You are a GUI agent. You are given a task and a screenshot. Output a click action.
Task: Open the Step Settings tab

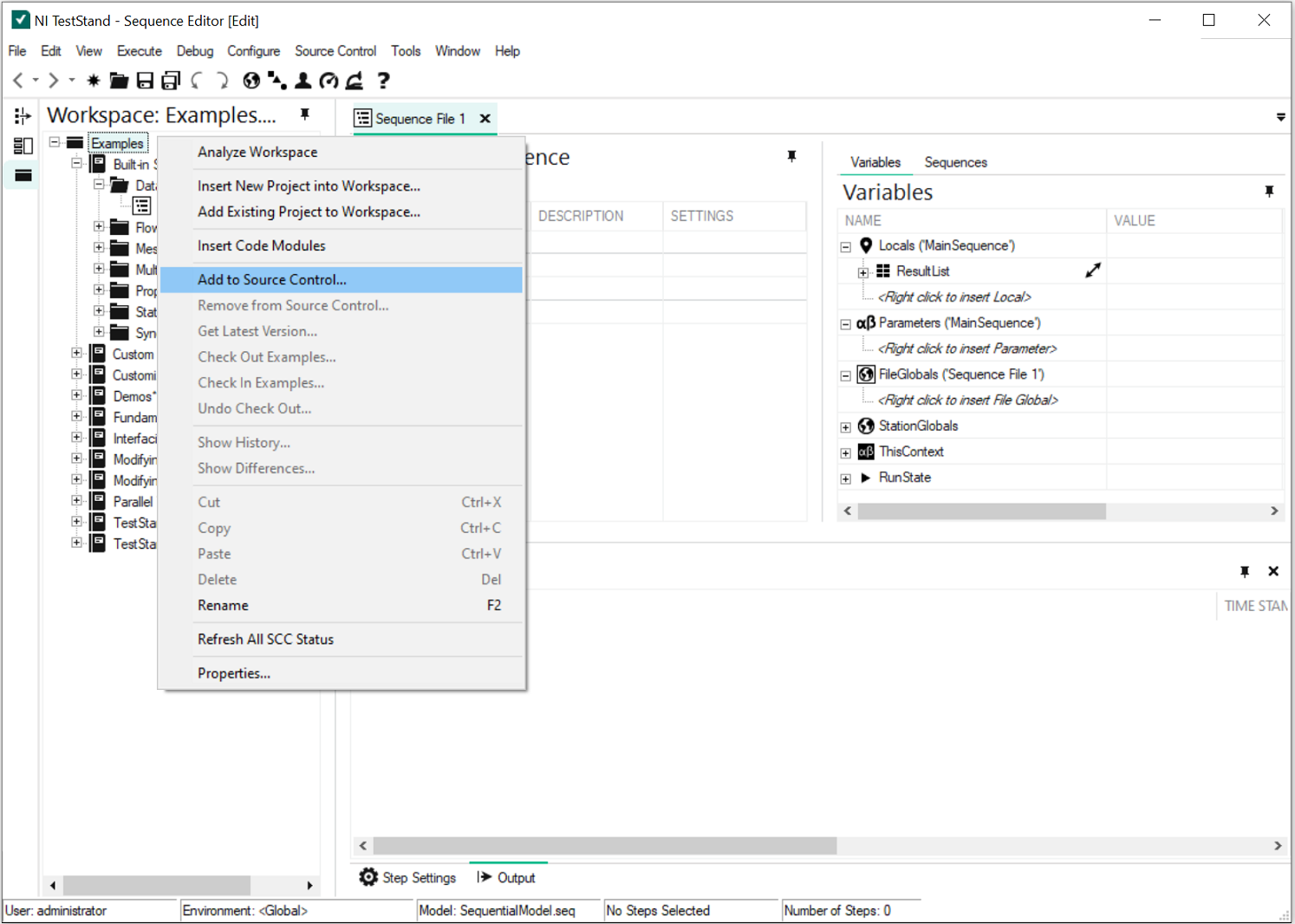(x=407, y=877)
